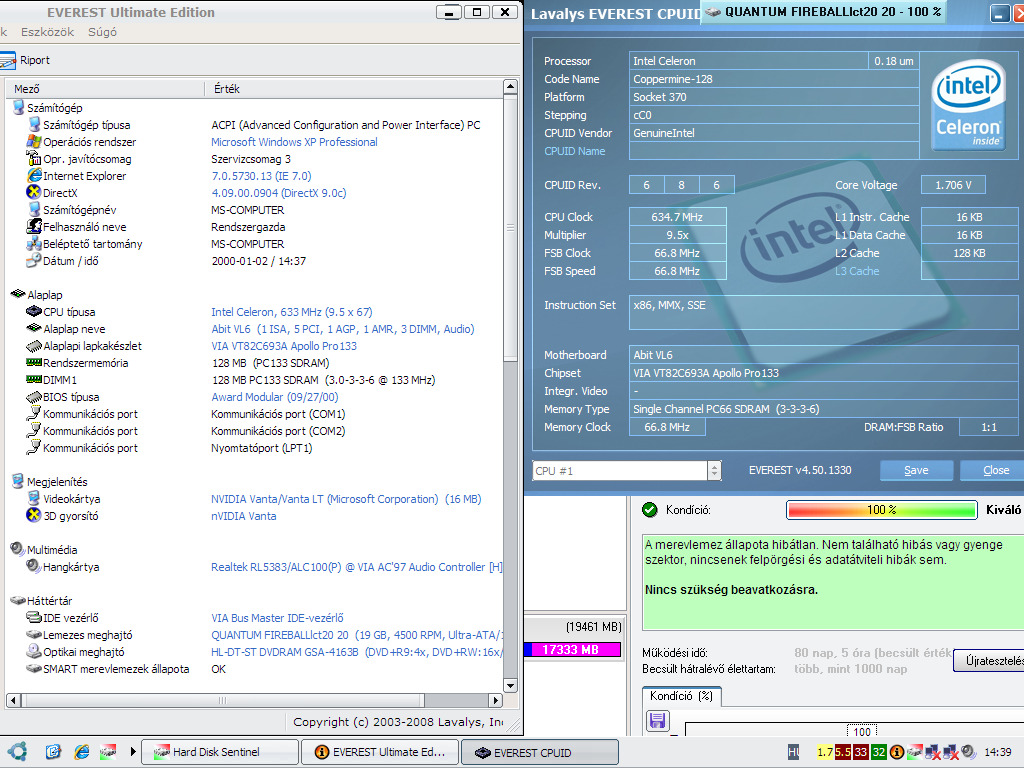Open the Award Modular BIOS link
Image resolution: width=1024 pixels, height=768 pixels.
click(275, 396)
